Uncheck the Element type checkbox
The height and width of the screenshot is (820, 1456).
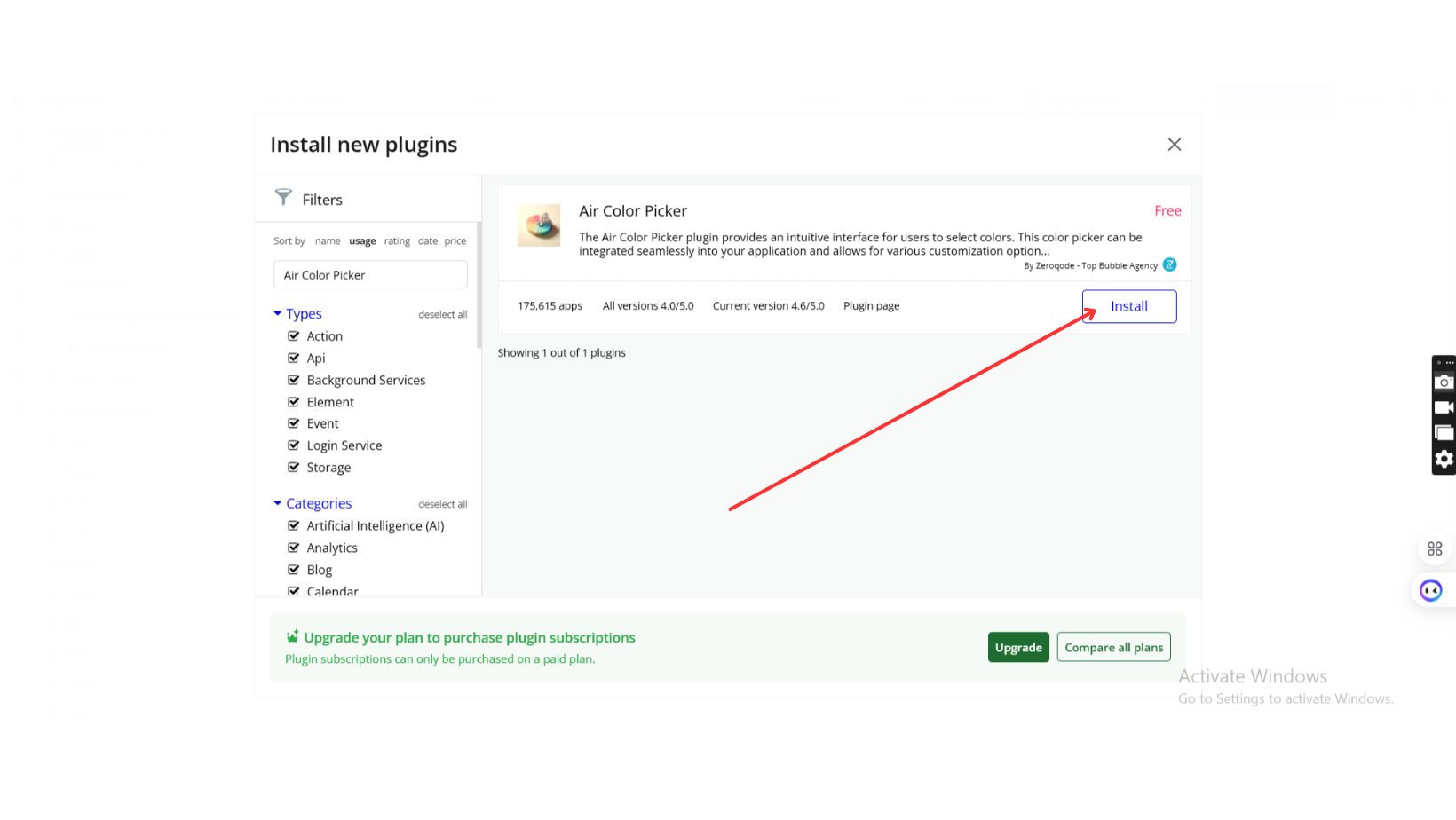pos(294,402)
